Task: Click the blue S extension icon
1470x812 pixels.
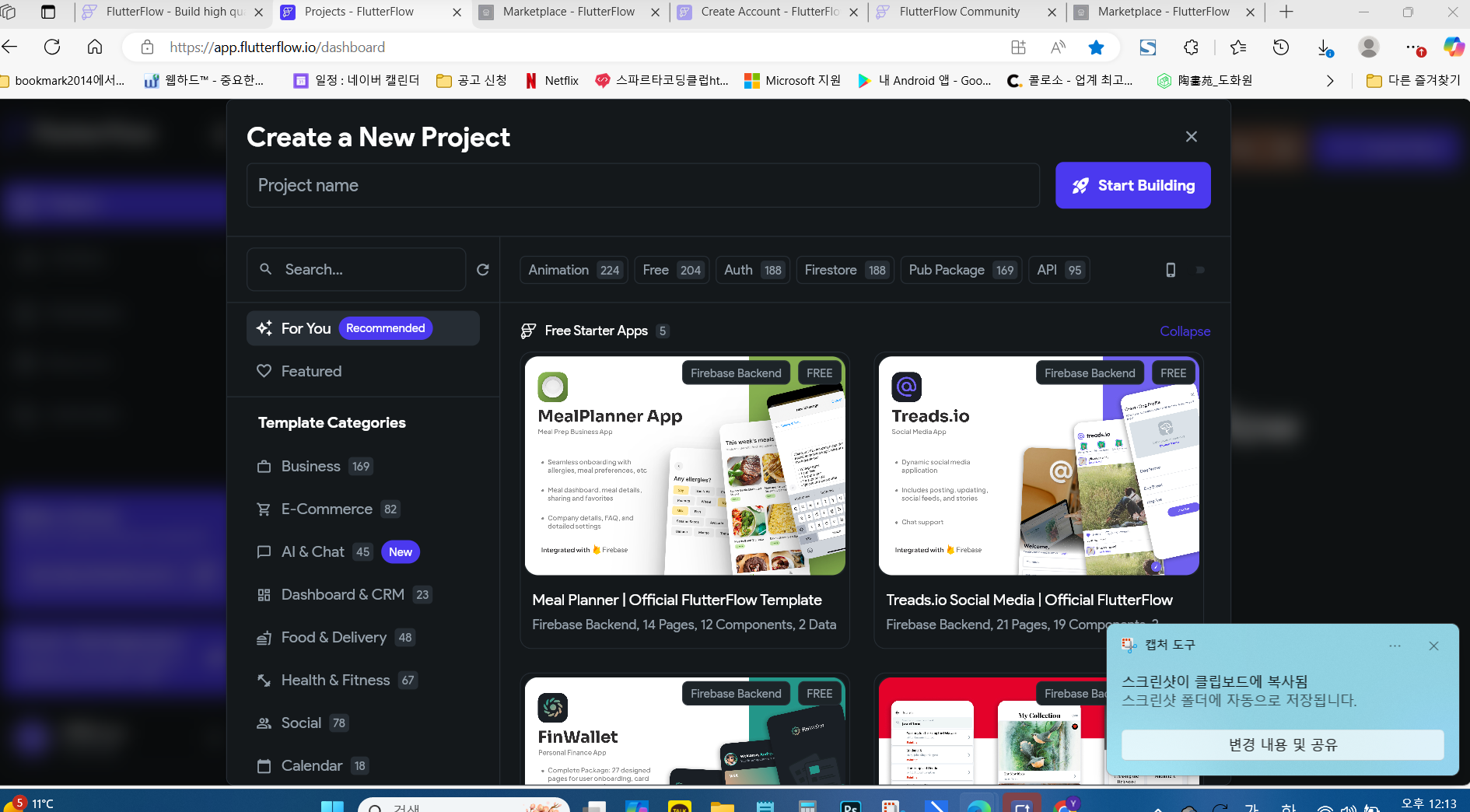Action: coord(1148,47)
